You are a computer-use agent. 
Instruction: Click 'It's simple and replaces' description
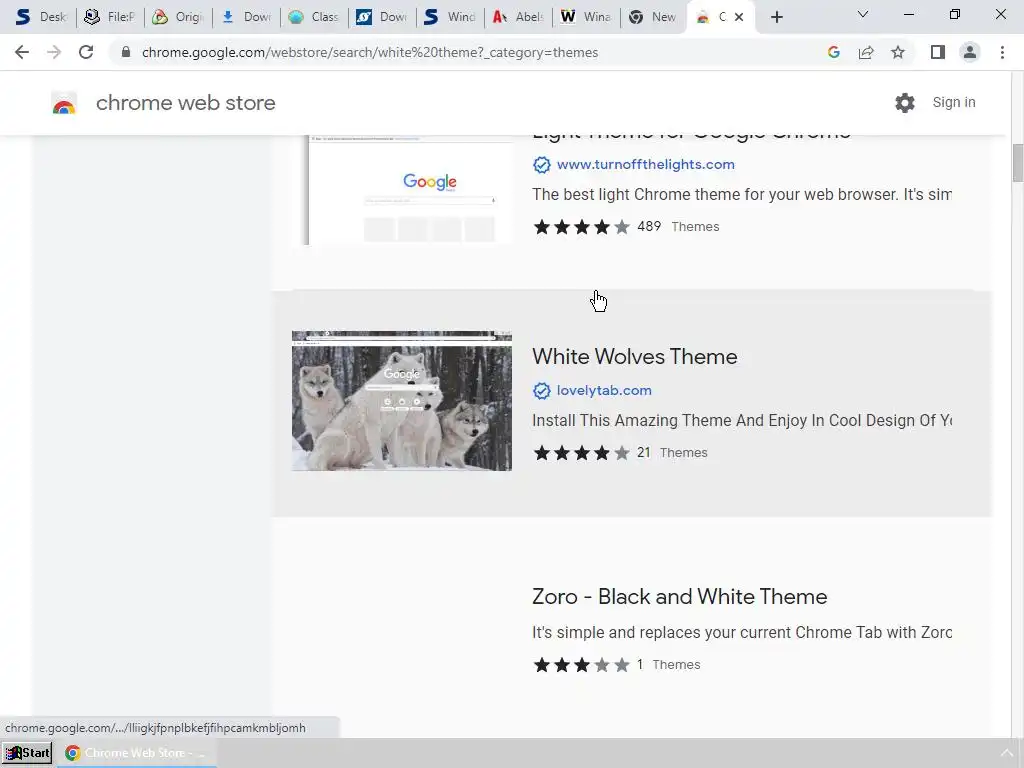coord(742,633)
